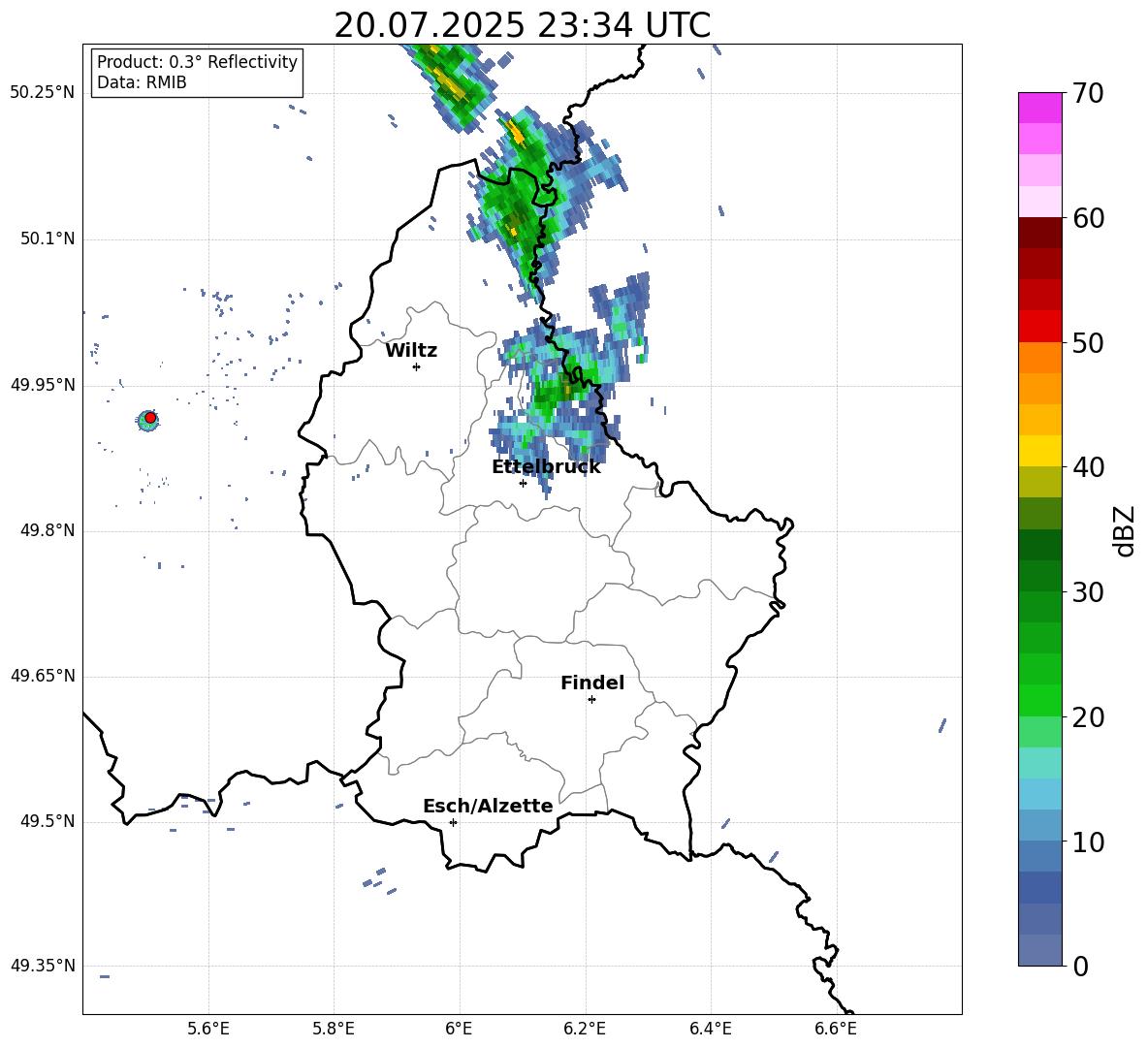Click the light blue colorbar segment near 13
The width and height of the screenshot is (1148, 1048).
1039,794
